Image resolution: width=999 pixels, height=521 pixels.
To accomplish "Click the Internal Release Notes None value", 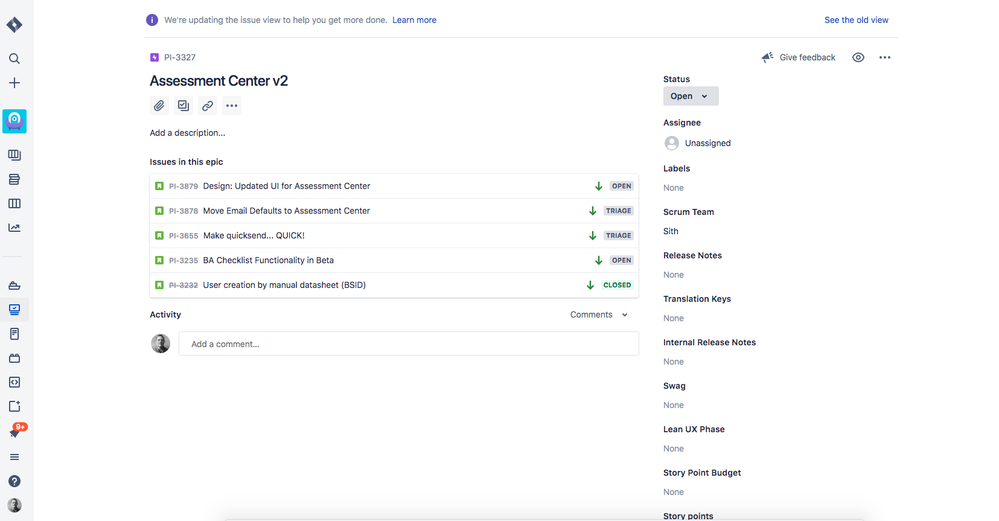I will coord(673,362).
